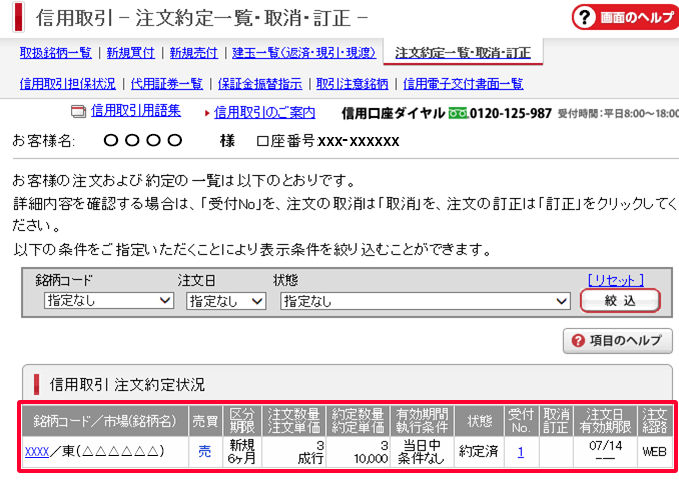The width and height of the screenshot is (679, 491).
Task: Click the 当日中 条件なし cell
Action: 421,452
